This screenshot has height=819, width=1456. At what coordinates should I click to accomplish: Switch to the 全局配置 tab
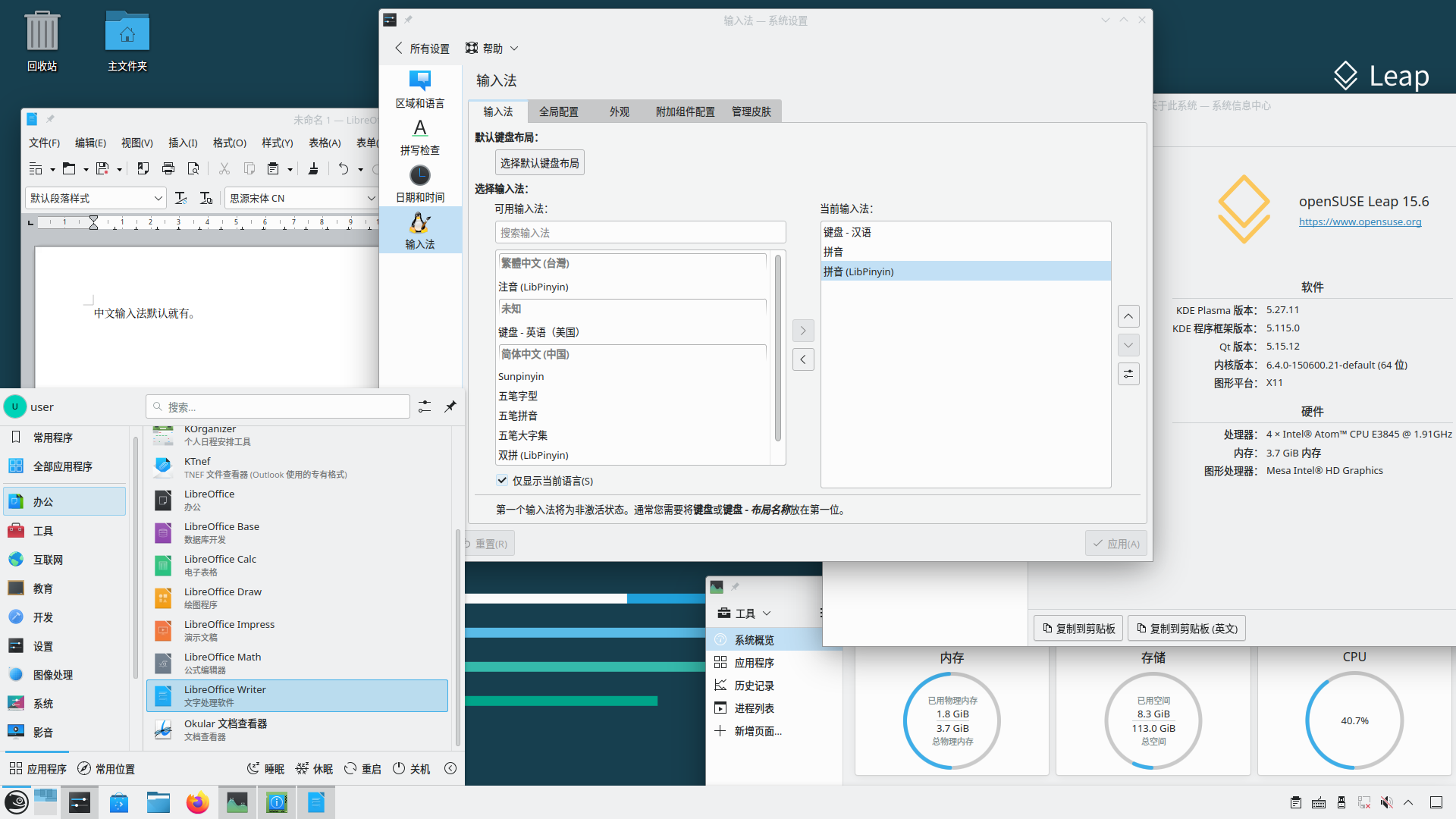point(558,111)
